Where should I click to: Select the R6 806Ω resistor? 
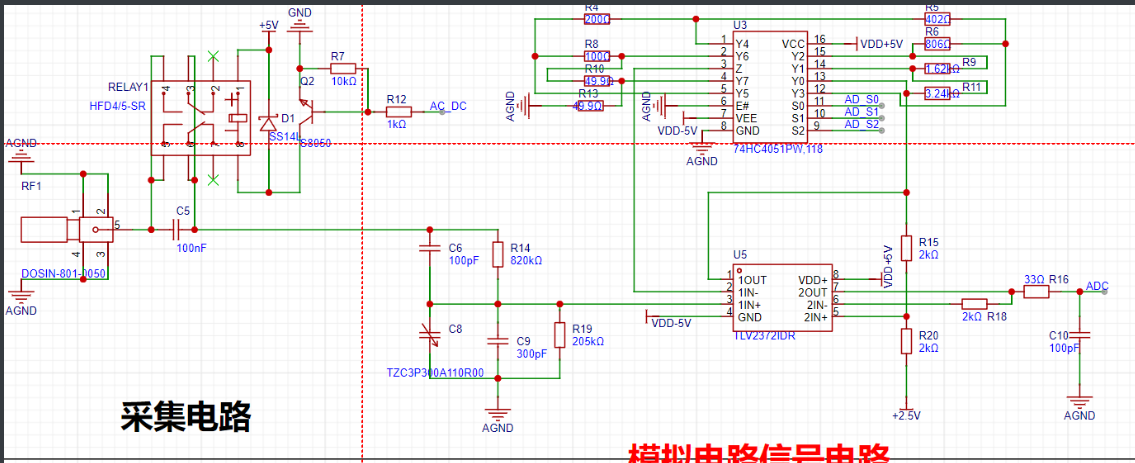pos(937,44)
